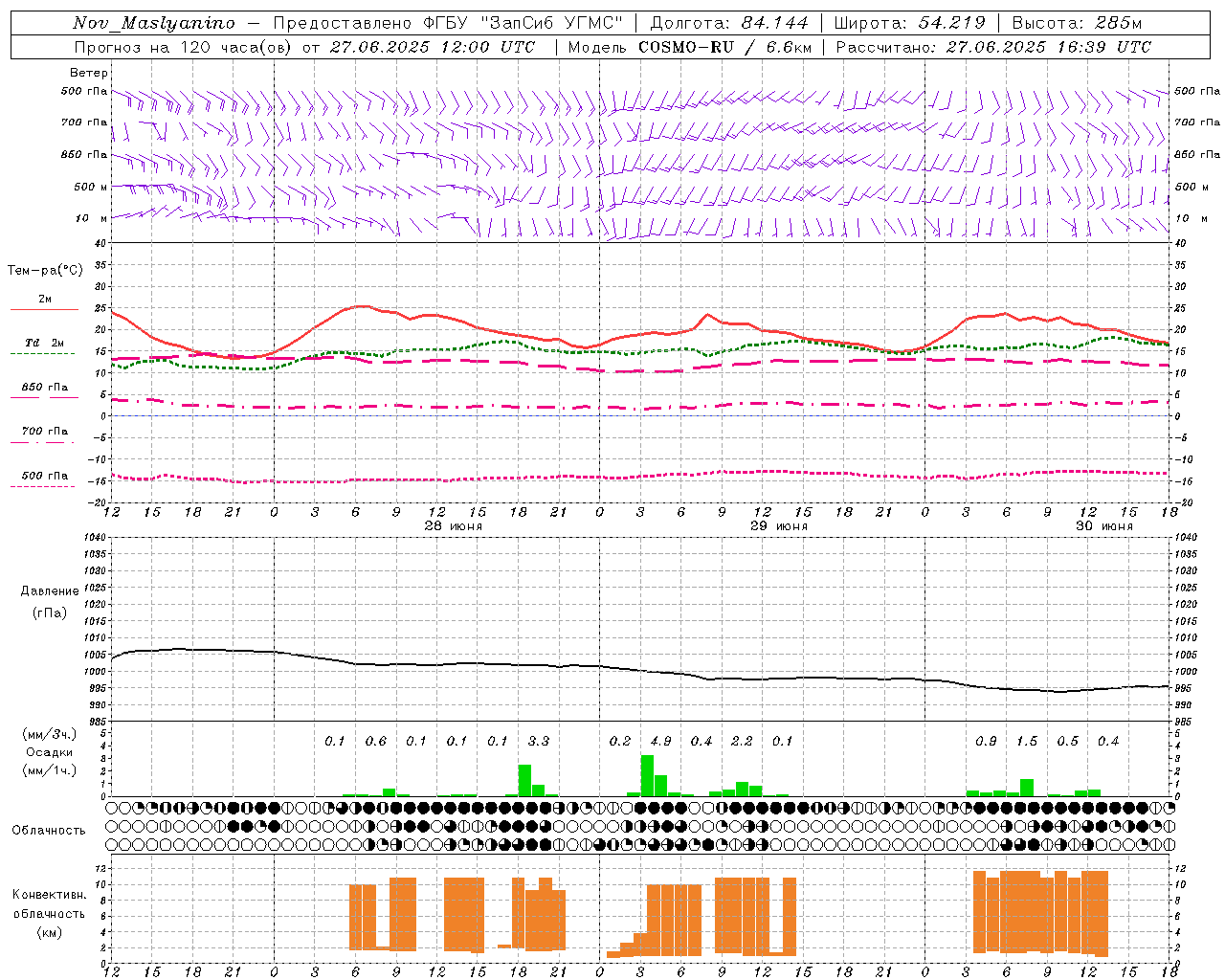Click the "850 гПа" temperature legend label

pos(45,388)
